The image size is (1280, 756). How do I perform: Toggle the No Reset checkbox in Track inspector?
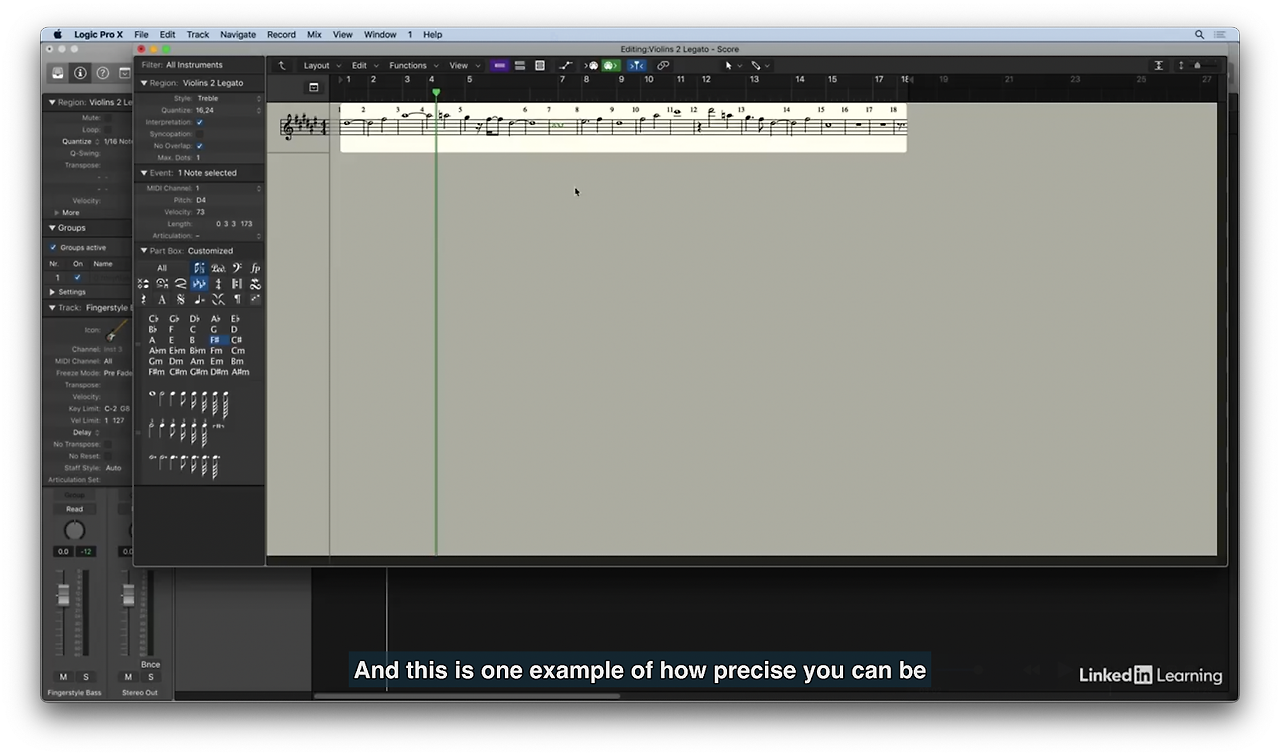click(108, 456)
